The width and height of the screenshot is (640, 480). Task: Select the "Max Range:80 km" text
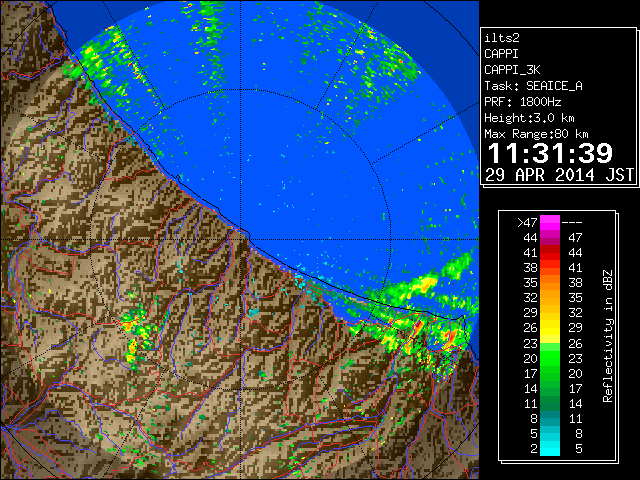536,134
